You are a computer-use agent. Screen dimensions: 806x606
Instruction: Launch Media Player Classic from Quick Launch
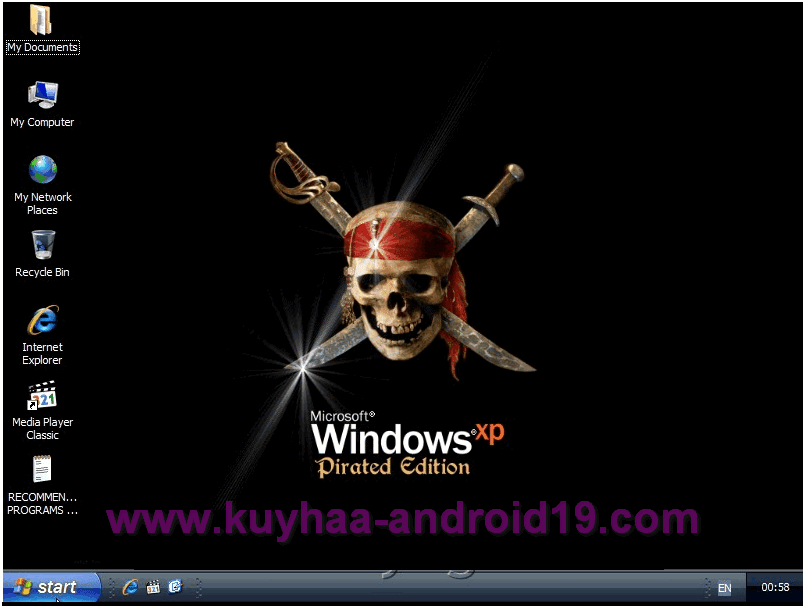pos(153,587)
